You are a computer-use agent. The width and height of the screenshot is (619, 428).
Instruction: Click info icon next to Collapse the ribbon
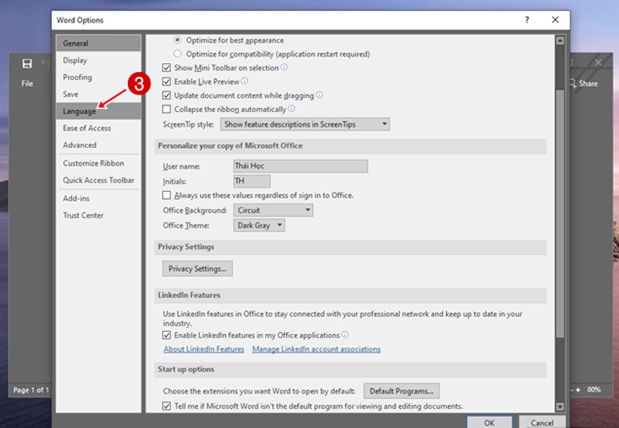coord(291,108)
